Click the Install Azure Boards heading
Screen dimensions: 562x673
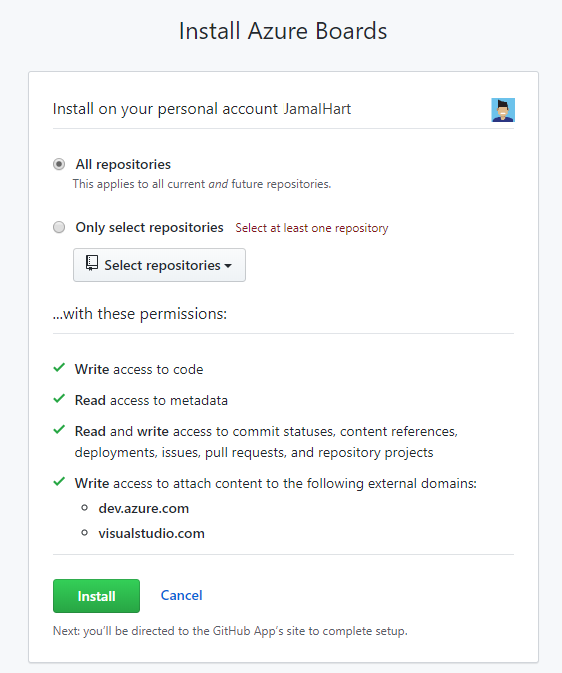coord(283,31)
